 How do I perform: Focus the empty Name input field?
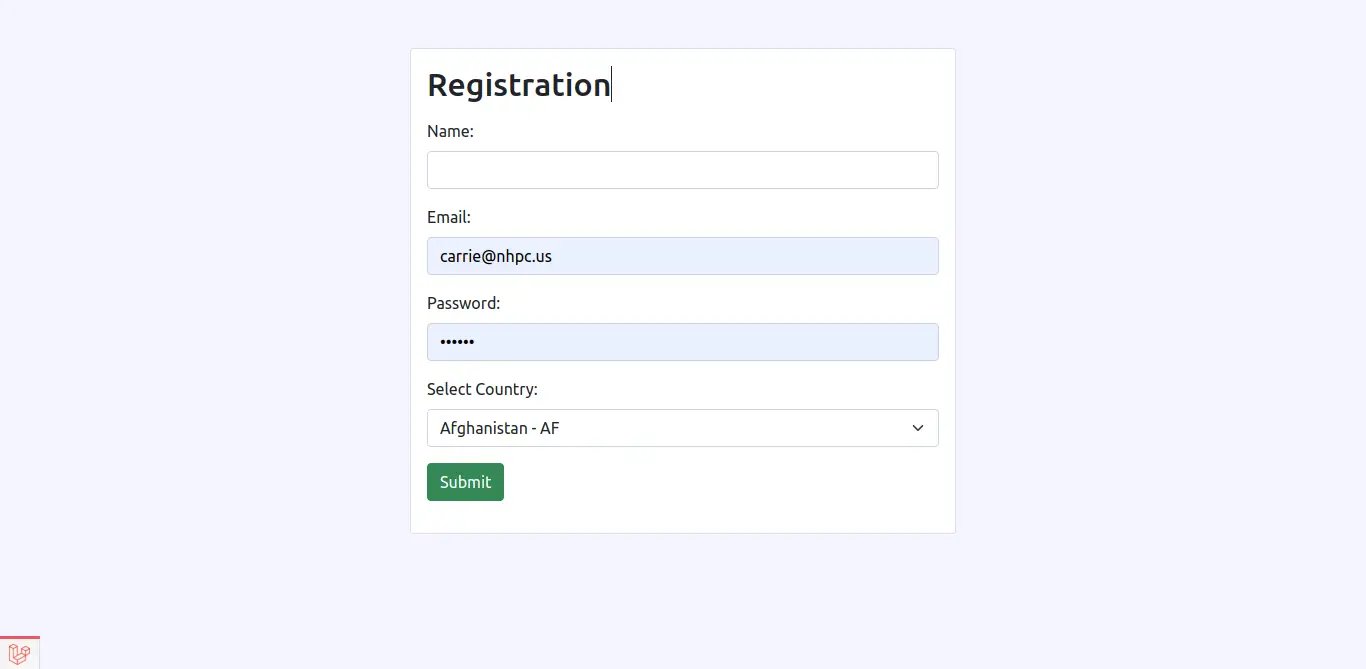coord(682,170)
